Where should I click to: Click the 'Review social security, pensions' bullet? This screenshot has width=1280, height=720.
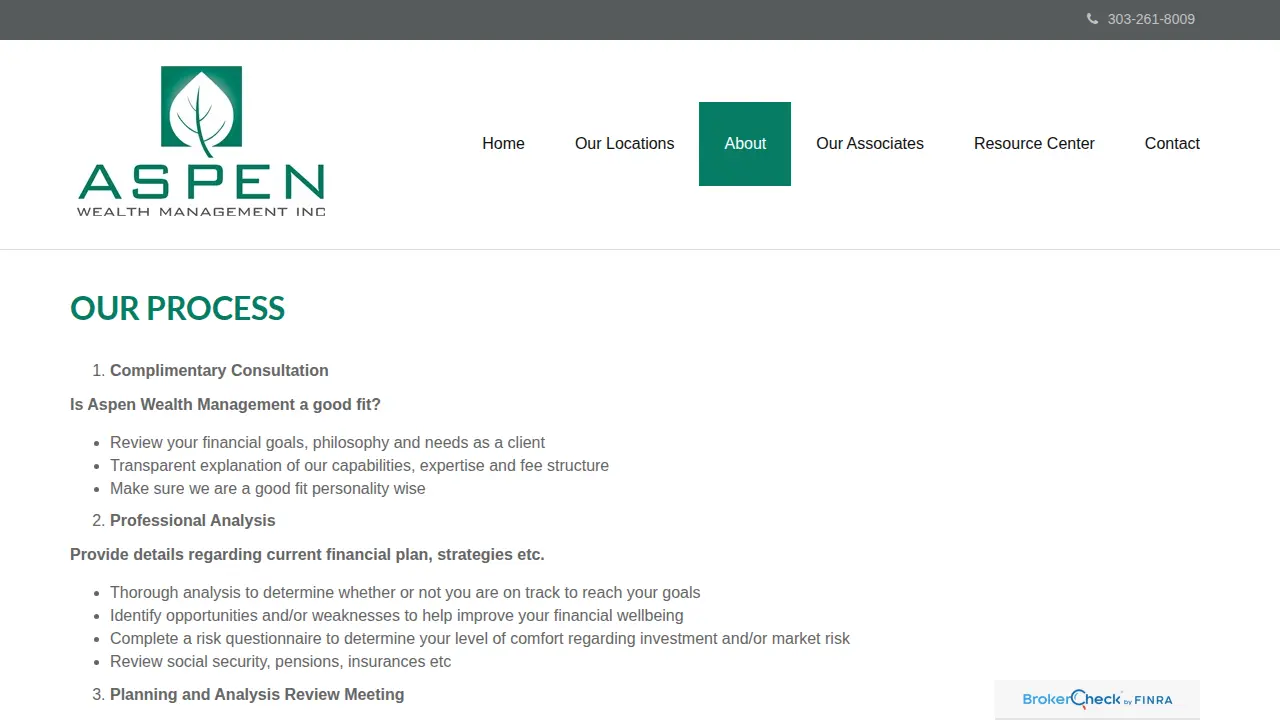[x=280, y=661]
